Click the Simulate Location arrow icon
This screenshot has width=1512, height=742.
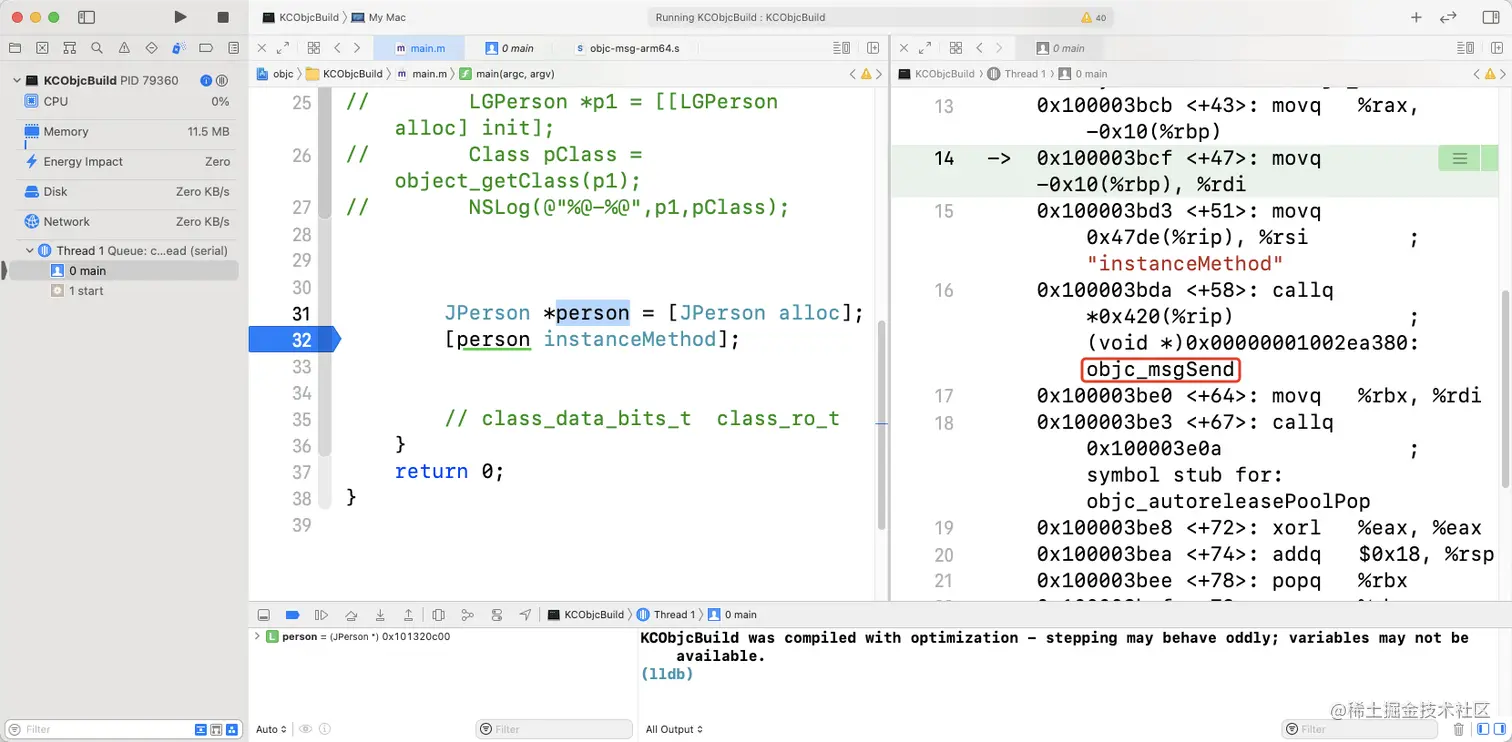(x=526, y=615)
